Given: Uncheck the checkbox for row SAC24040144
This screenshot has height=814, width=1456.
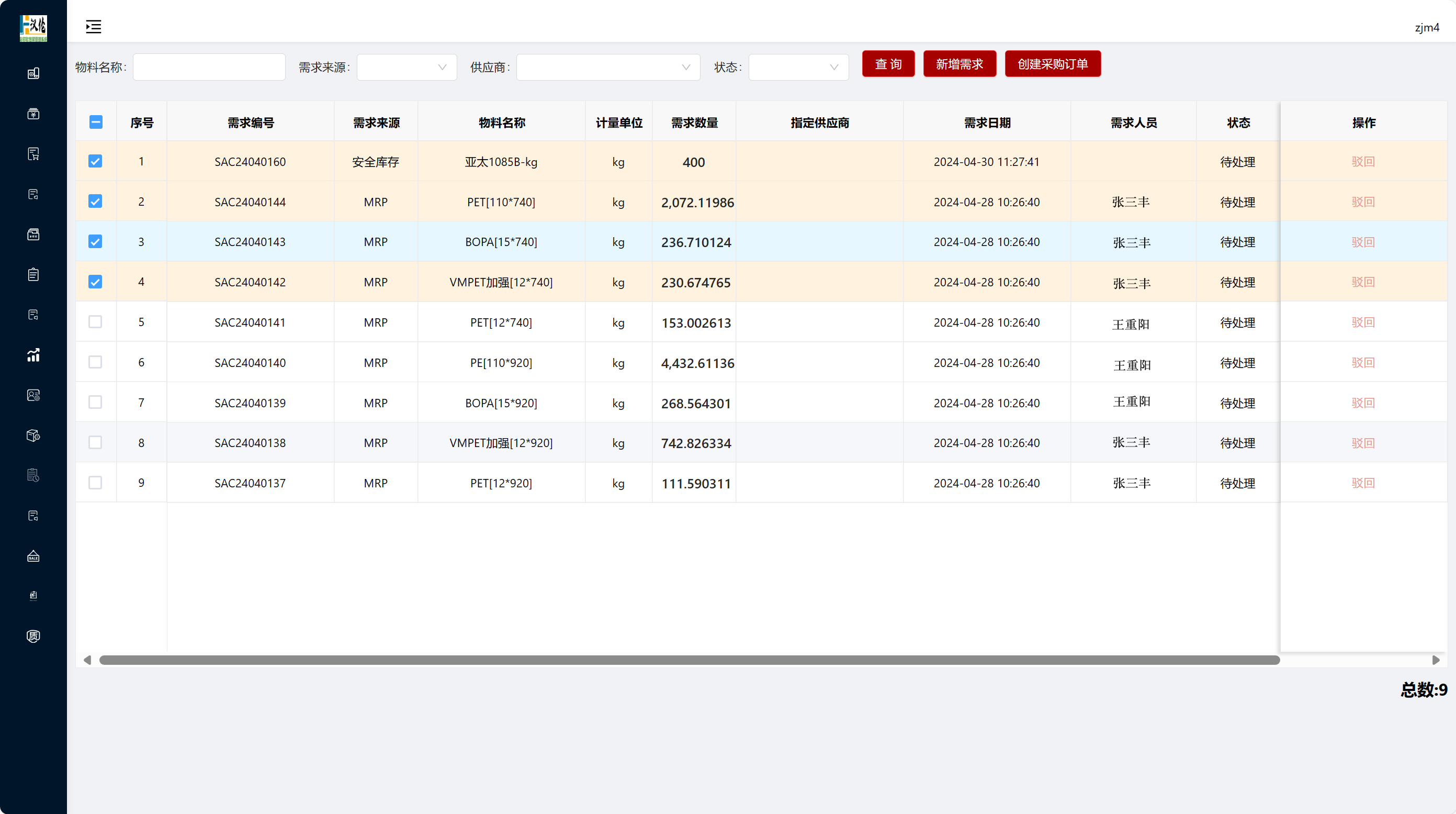Looking at the screenshot, I should pos(95,202).
